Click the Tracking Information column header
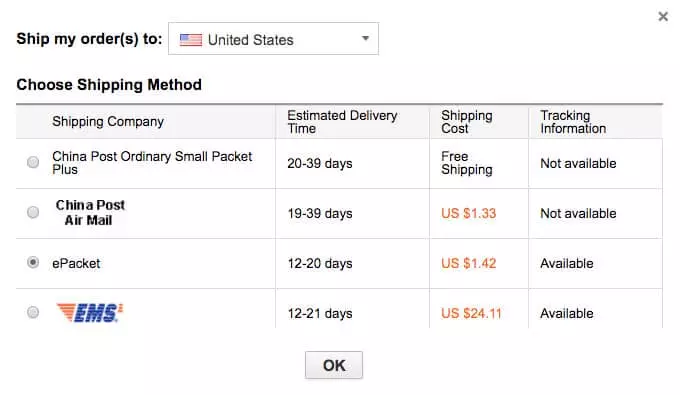The image size is (680, 395). pos(573,122)
